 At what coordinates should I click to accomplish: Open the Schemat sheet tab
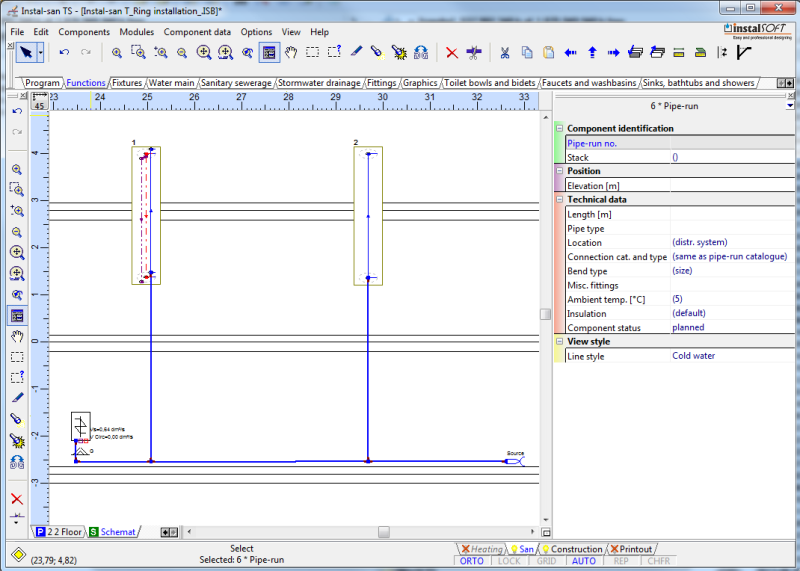113,532
